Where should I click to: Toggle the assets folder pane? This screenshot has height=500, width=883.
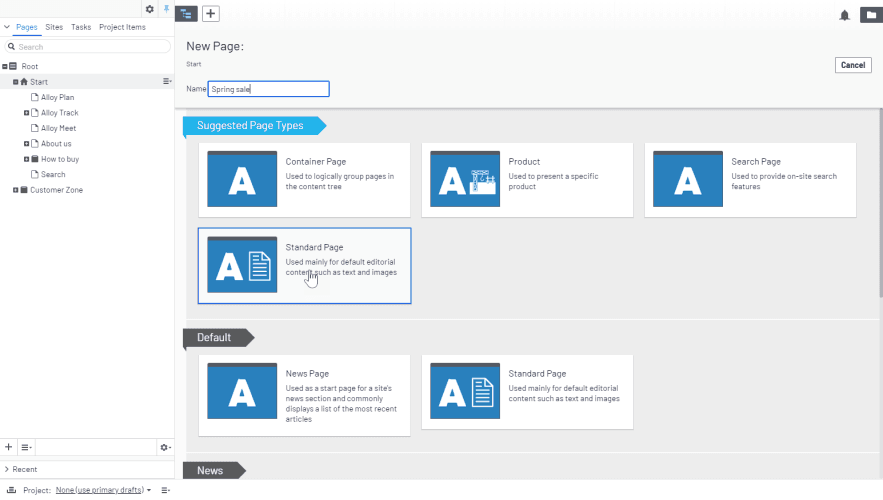(x=869, y=14)
